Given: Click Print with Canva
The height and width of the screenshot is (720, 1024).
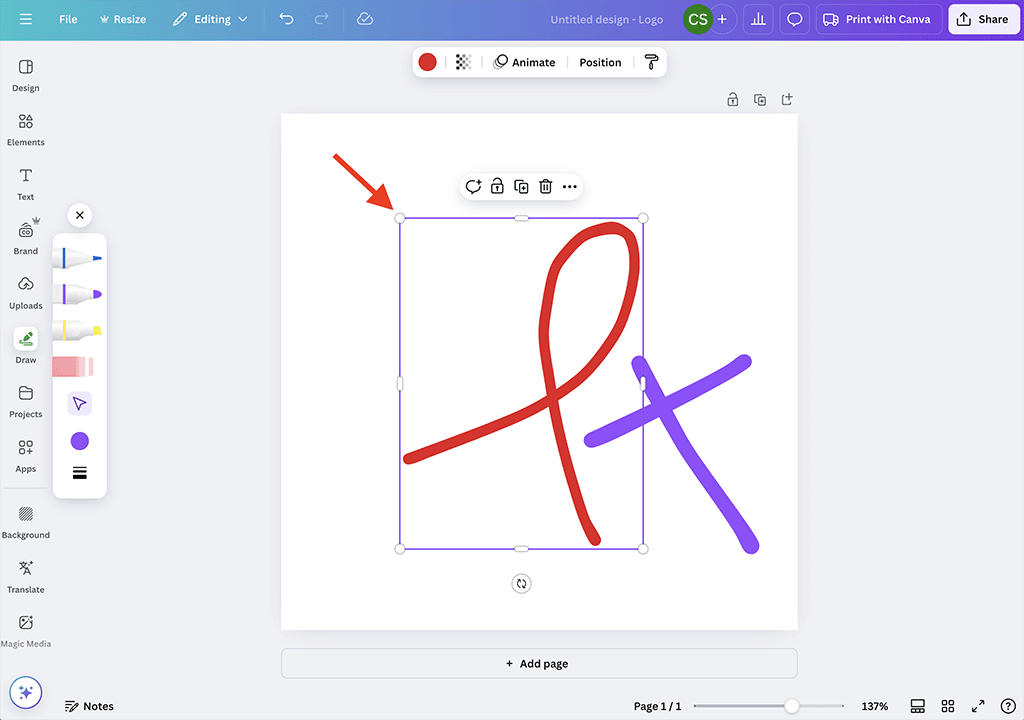Looking at the screenshot, I should click(878, 19).
